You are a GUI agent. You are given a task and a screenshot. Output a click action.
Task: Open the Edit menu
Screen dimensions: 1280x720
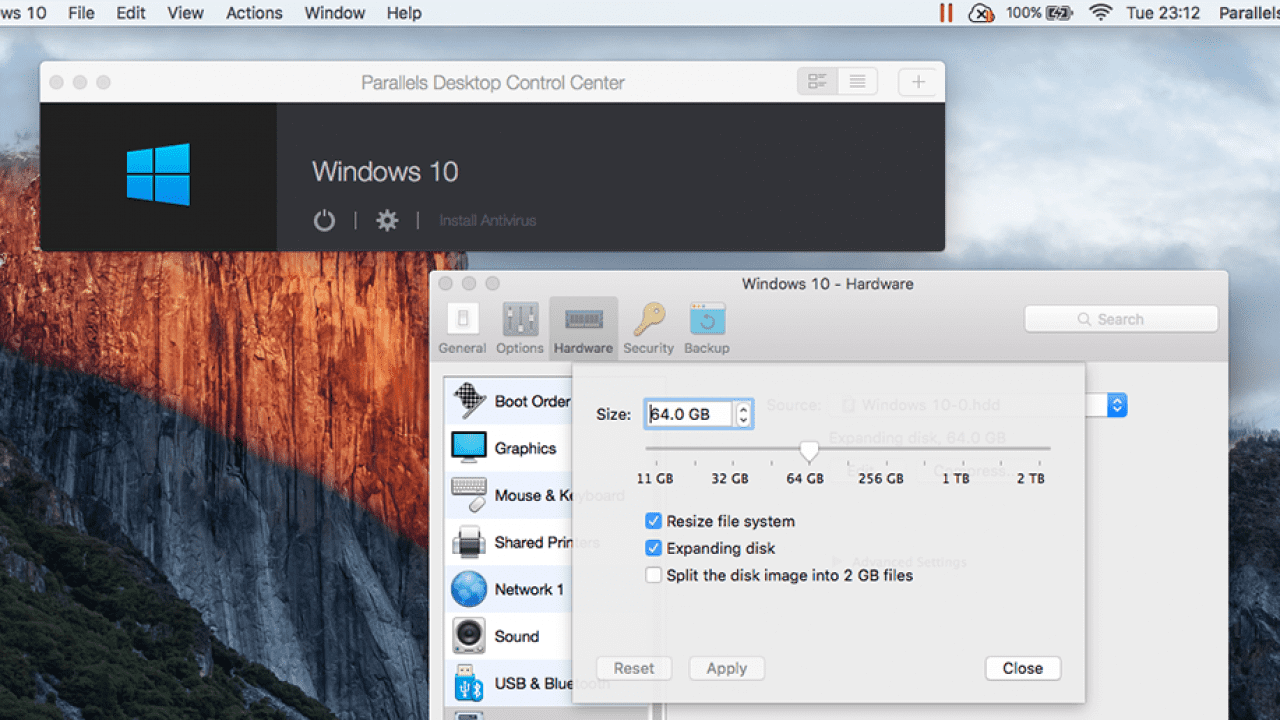(x=131, y=13)
